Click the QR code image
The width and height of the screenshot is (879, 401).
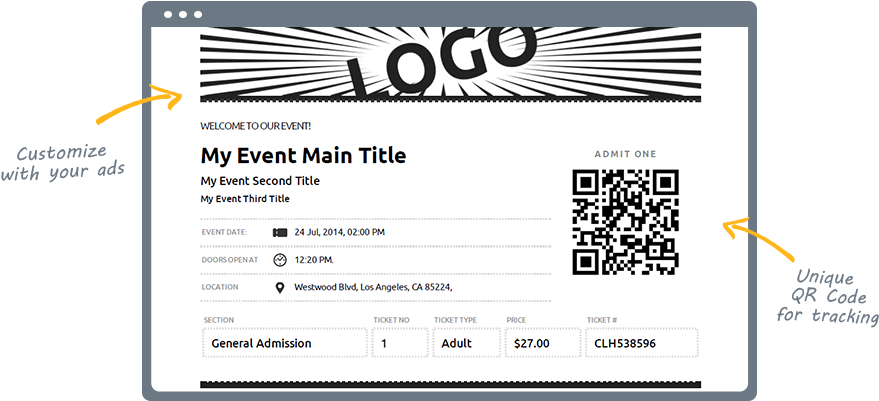click(x=626, y=222)
